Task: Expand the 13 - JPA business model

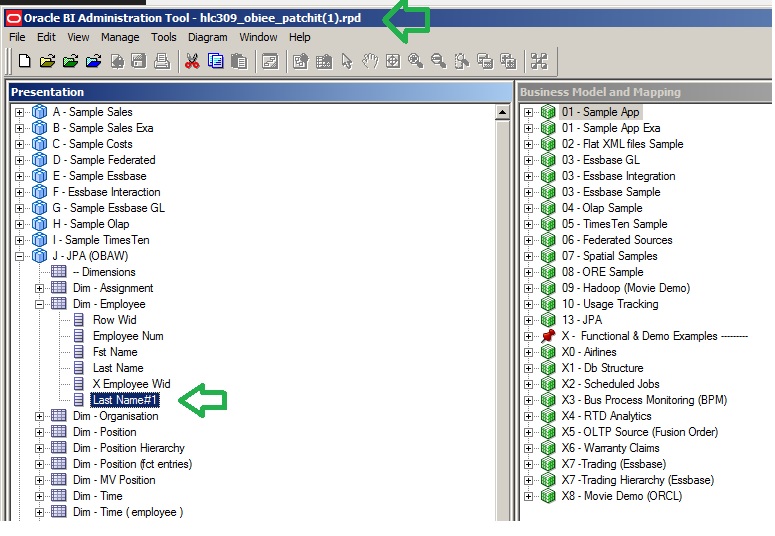Action: point(528,320)
